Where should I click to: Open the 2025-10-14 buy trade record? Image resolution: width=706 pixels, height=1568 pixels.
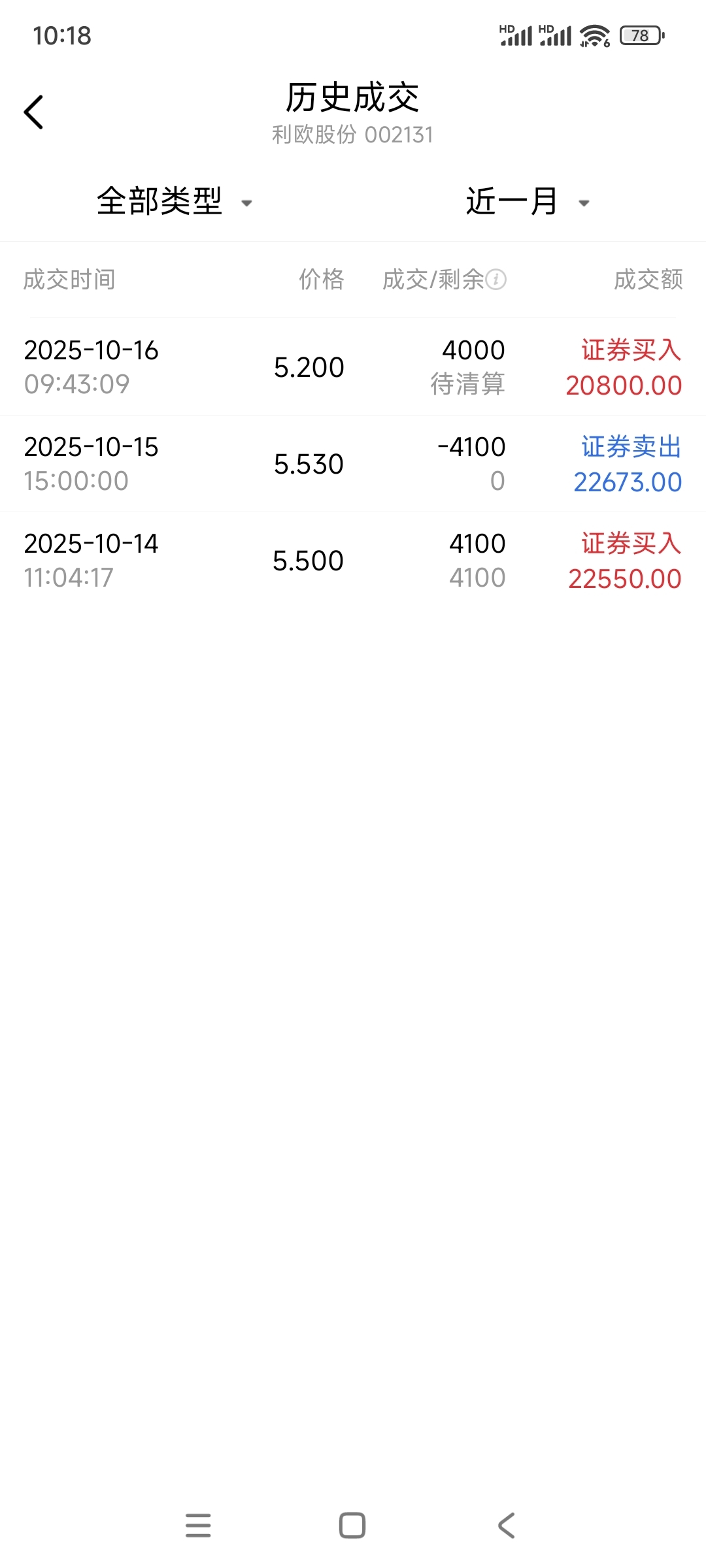(x=353, y=561)
